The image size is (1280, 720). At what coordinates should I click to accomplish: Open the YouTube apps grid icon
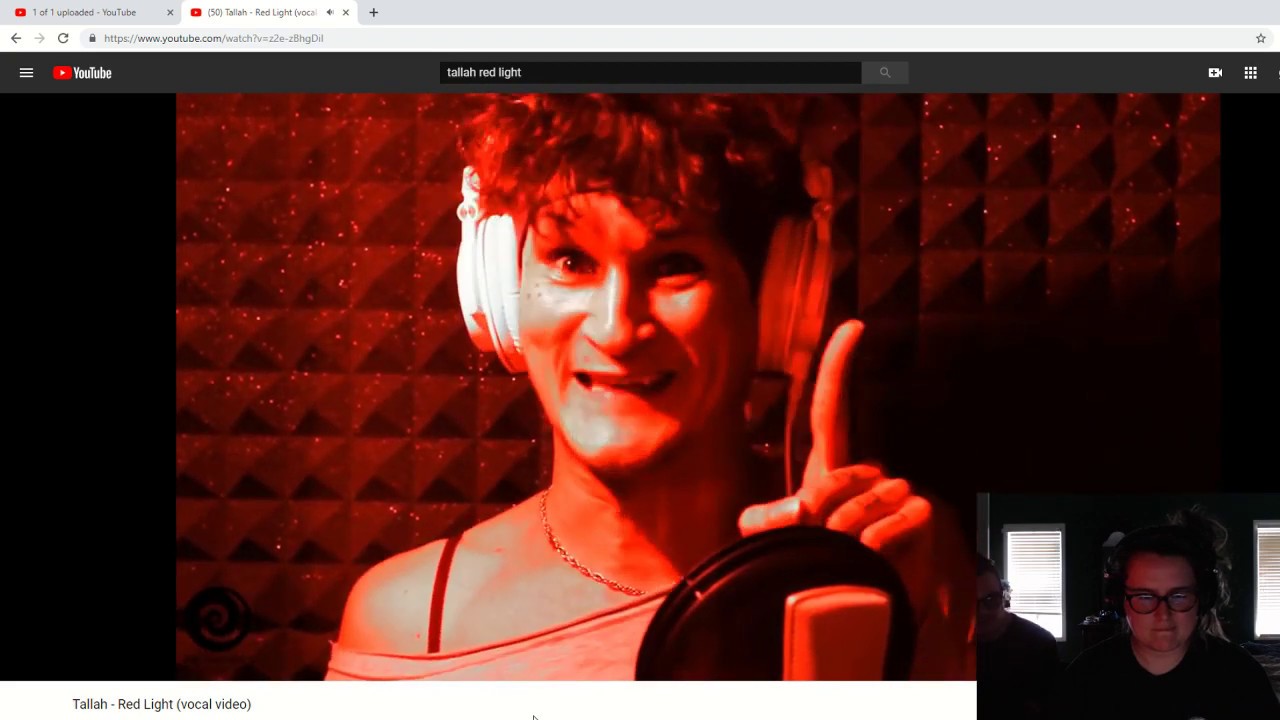pos(1250,73)
